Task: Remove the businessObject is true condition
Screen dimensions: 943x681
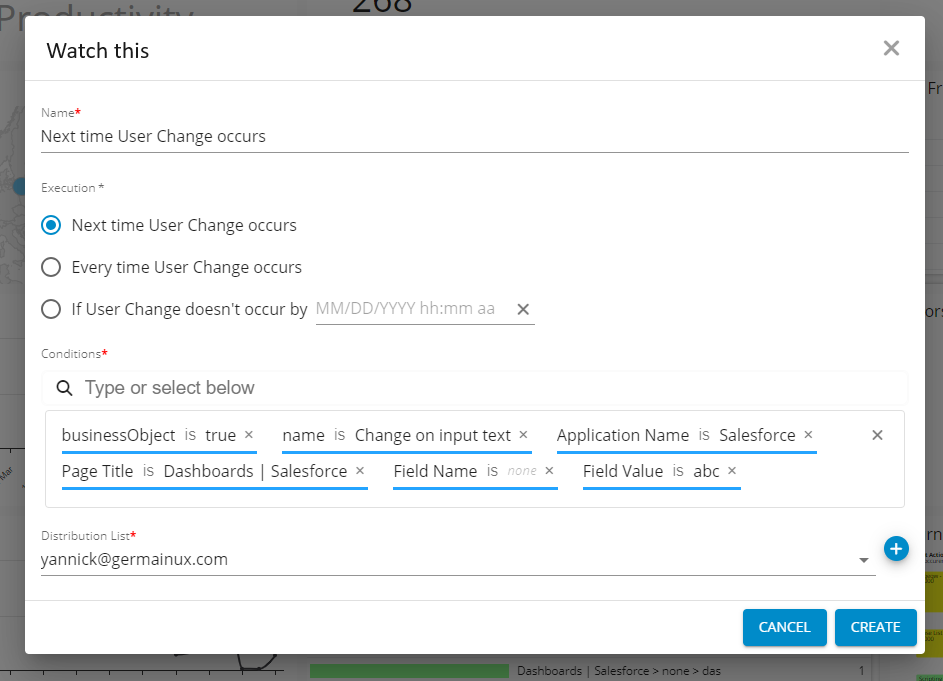Action: coord(249,435)
